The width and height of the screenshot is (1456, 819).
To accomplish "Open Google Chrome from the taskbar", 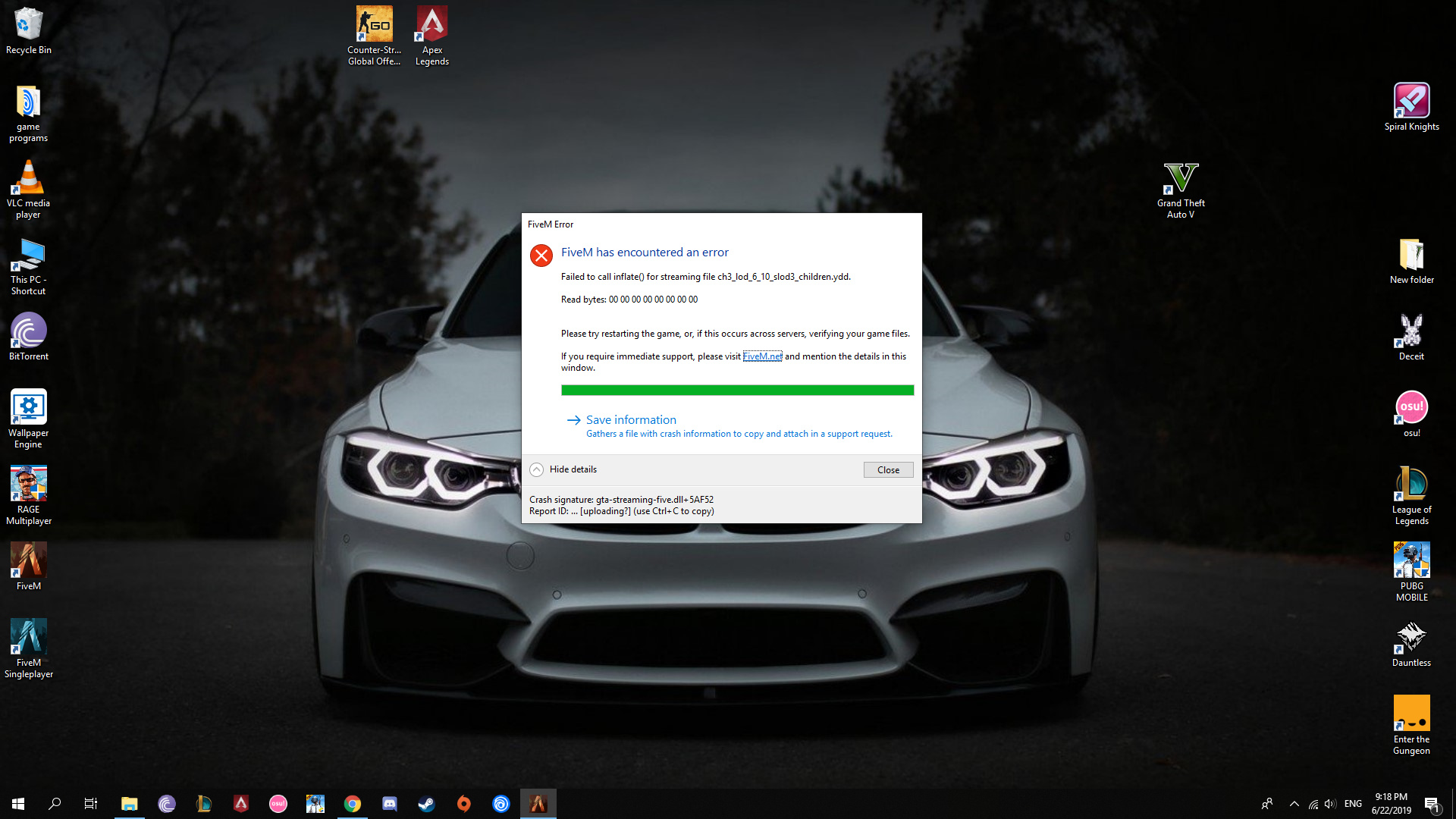I will tap(353, 804).
